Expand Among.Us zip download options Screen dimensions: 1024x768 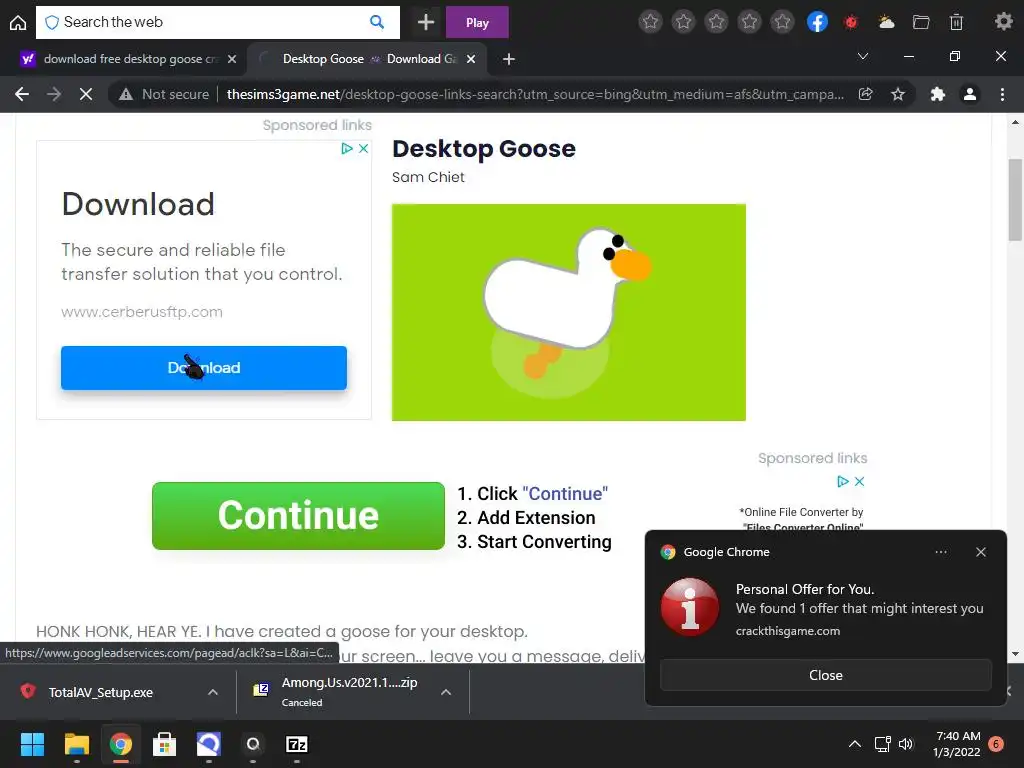446,692
